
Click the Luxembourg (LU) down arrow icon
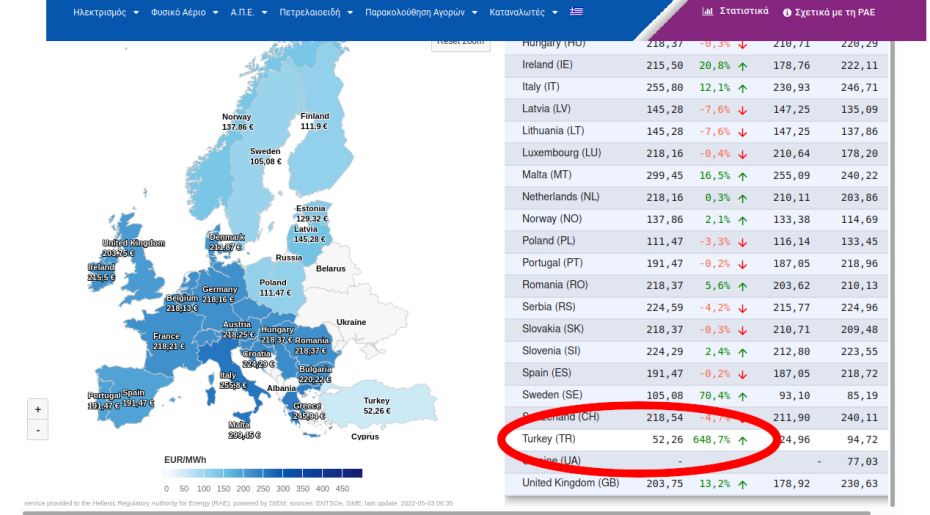click(743, 154)
